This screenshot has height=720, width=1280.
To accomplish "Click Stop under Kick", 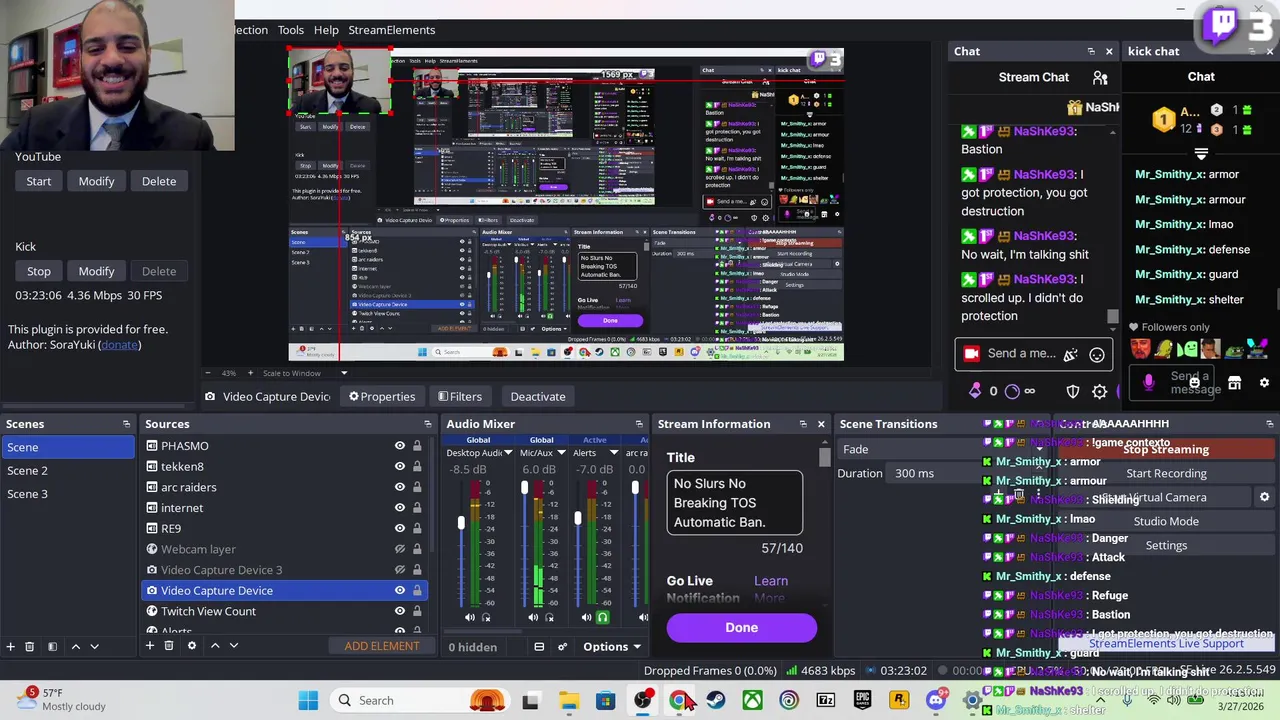I will click(39, 271).
